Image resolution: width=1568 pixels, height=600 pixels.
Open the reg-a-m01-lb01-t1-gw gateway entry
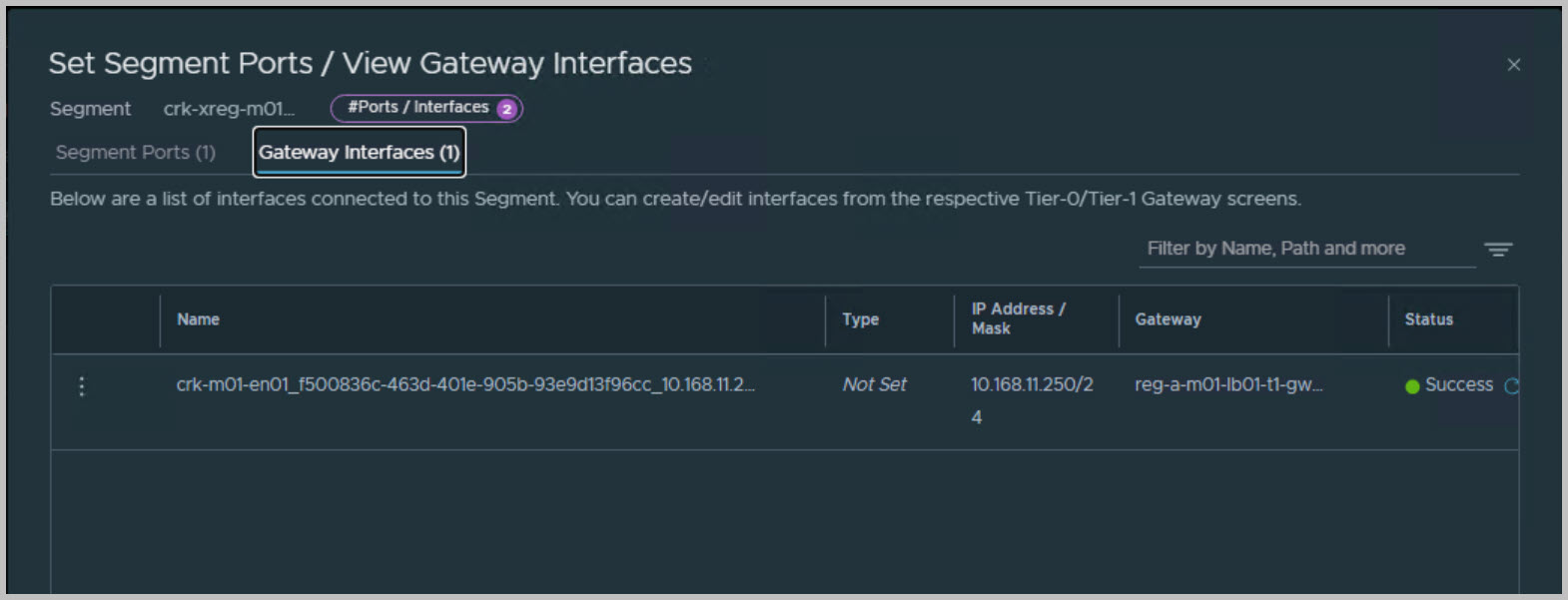(1227, 385)
